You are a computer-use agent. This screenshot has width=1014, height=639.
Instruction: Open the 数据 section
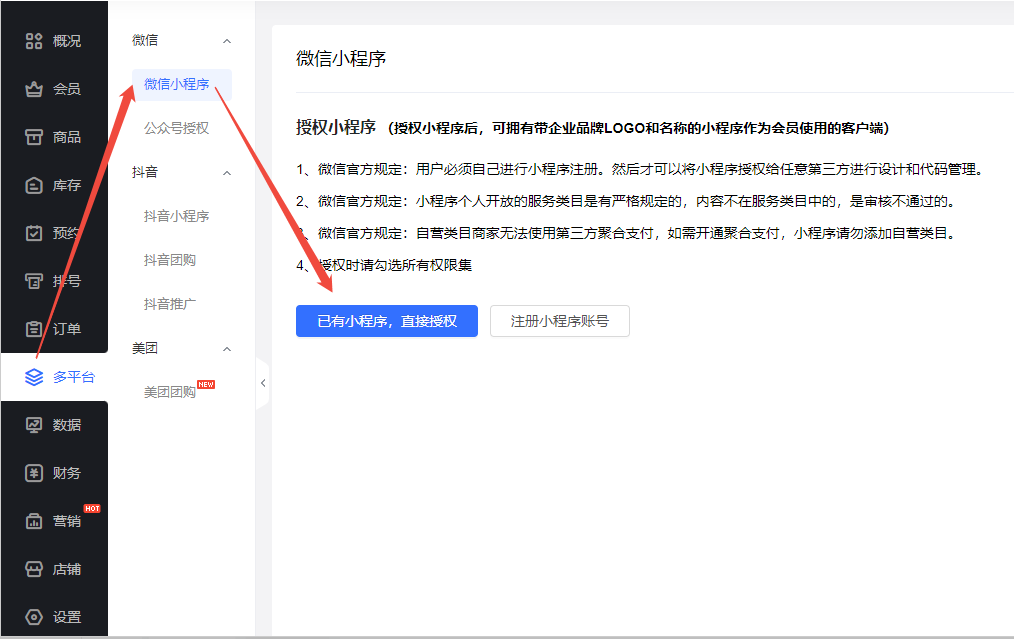67,425
